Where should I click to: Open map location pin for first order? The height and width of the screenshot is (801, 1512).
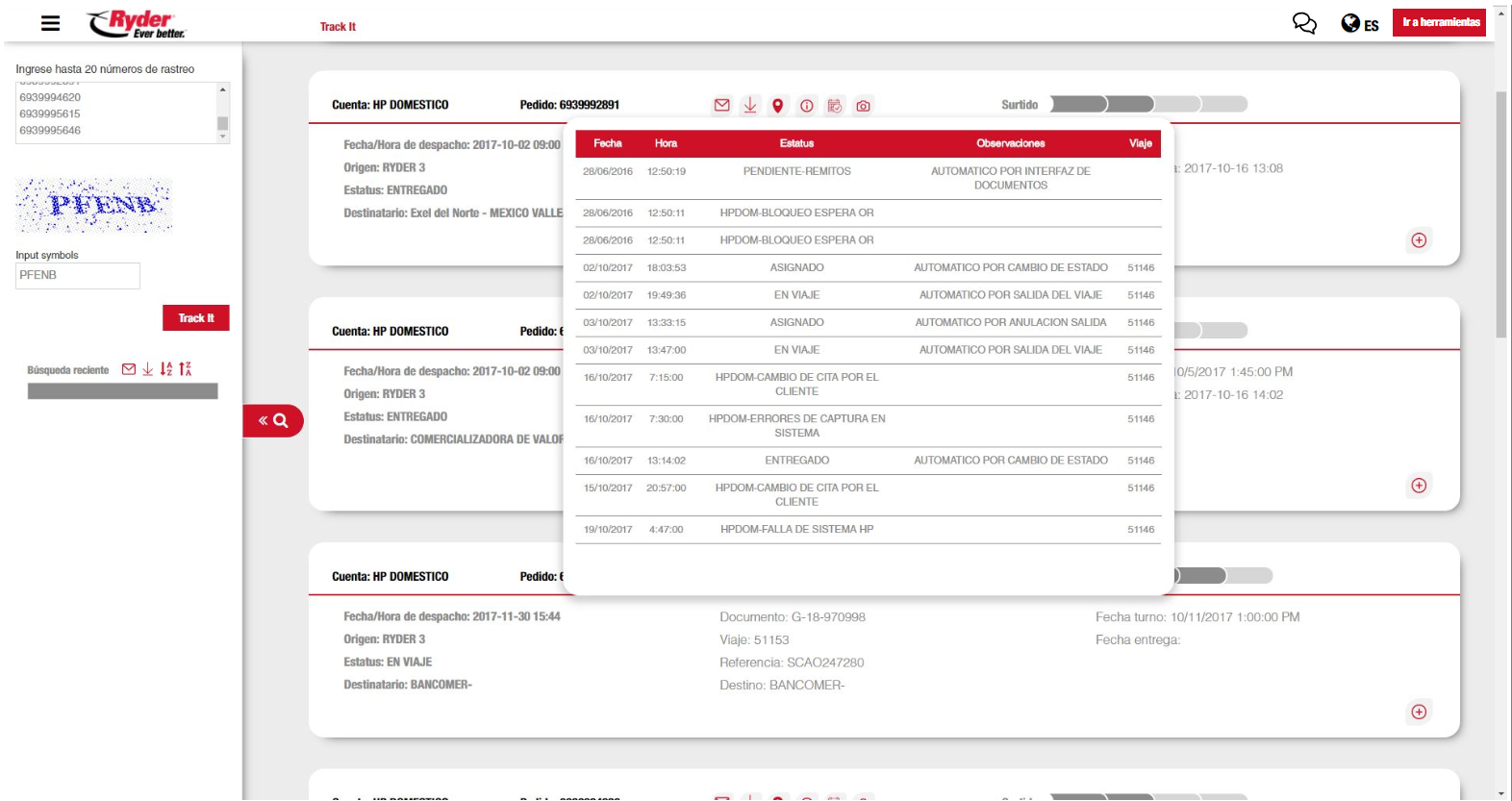click(778, 106)
